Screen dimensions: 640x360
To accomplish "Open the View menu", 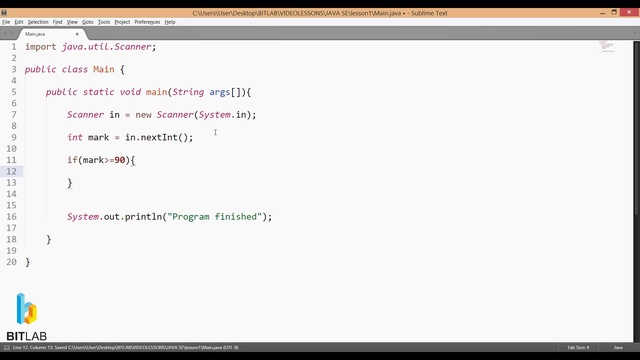I will point(72,22).
